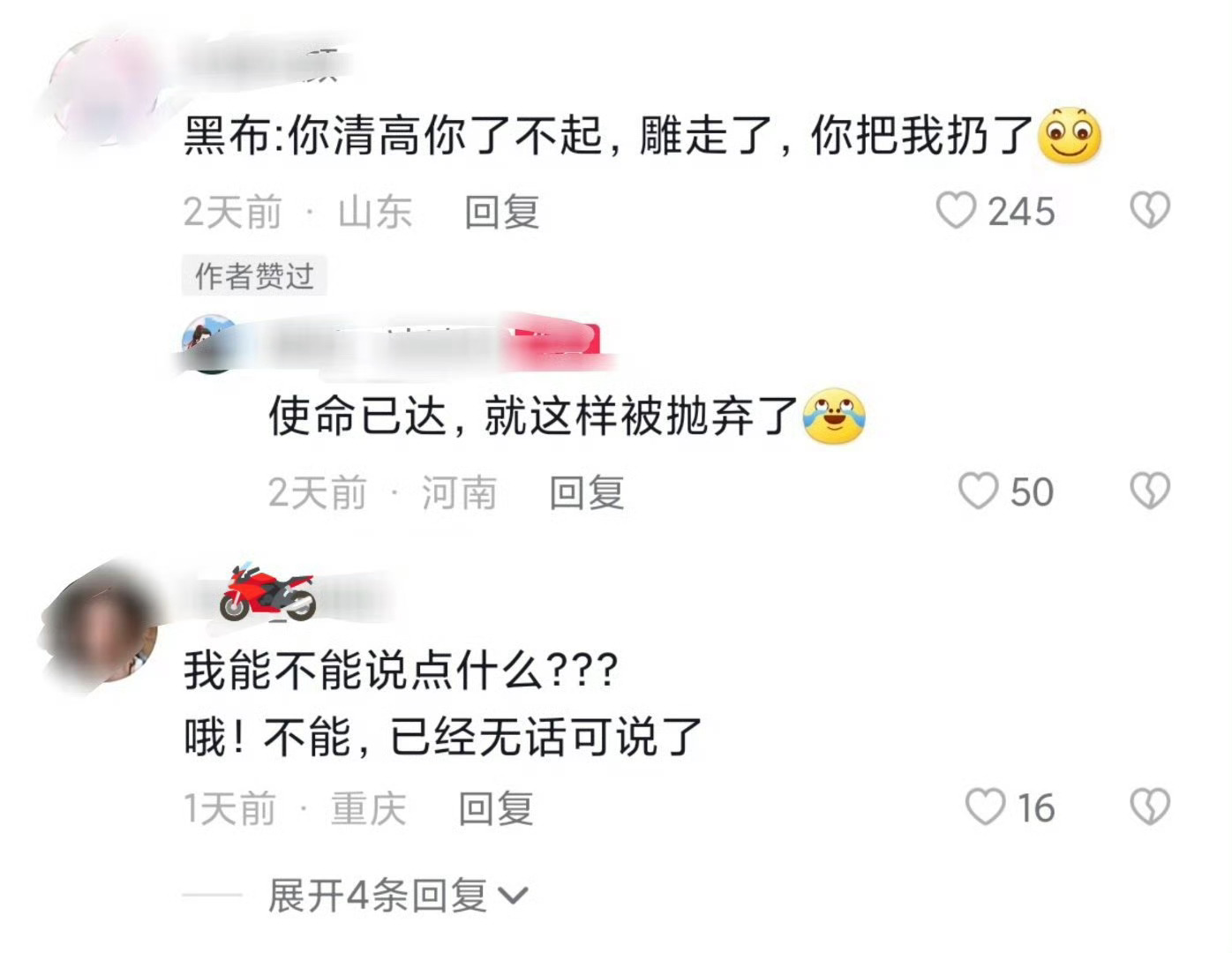Screen dimensions: 1232x953
Task: Click the chevron beside 展开4条回复
Action: pos(513,897)
